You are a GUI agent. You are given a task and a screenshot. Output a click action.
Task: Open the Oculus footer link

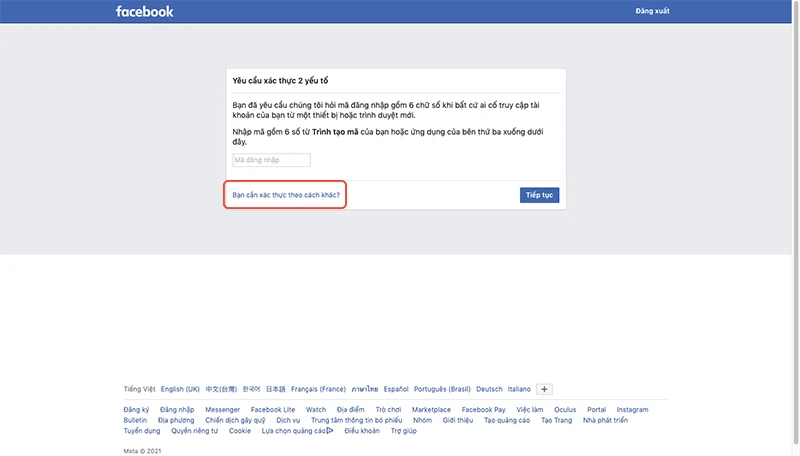pos(565,410)
